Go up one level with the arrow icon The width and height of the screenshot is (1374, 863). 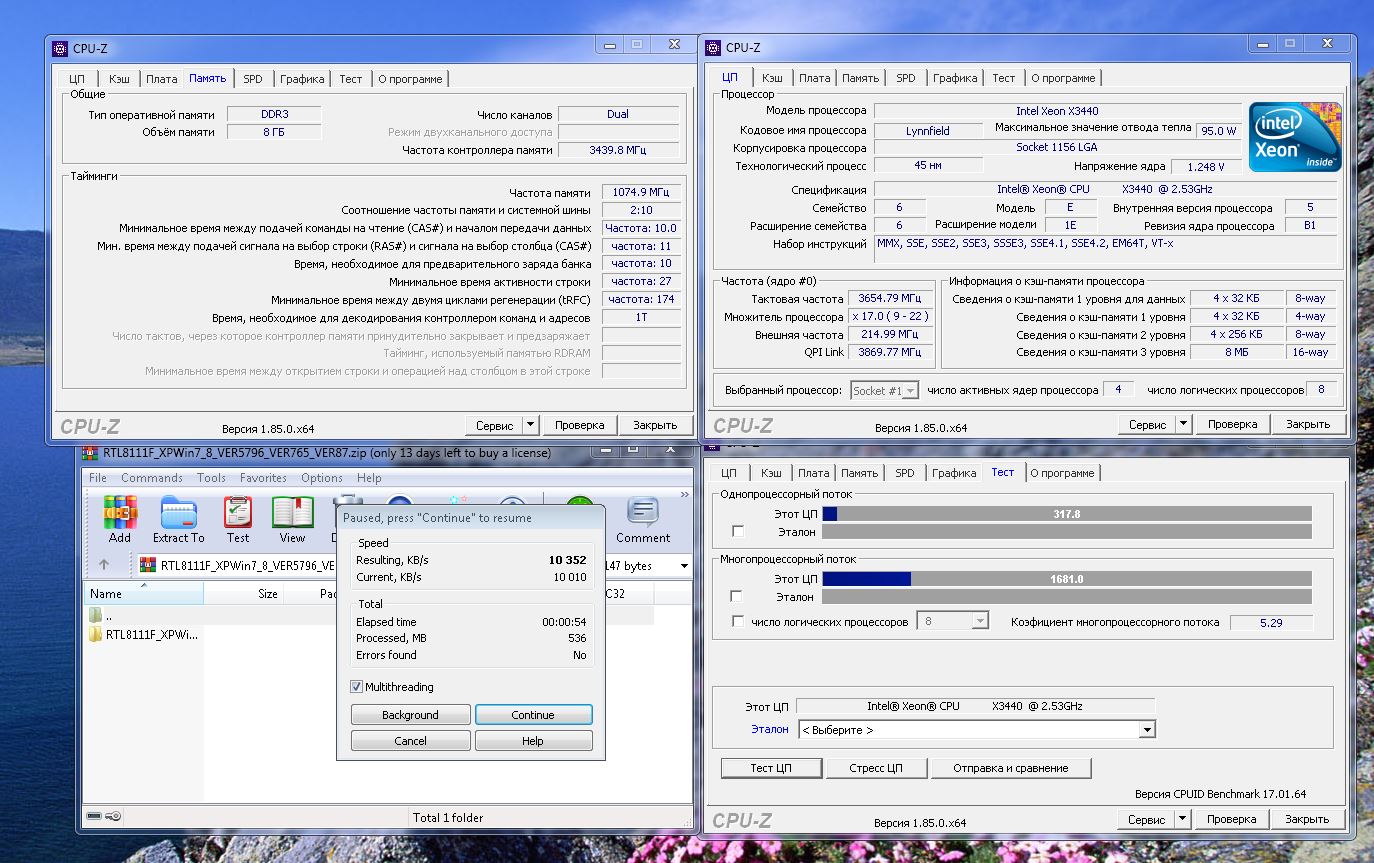pos(104,565)
